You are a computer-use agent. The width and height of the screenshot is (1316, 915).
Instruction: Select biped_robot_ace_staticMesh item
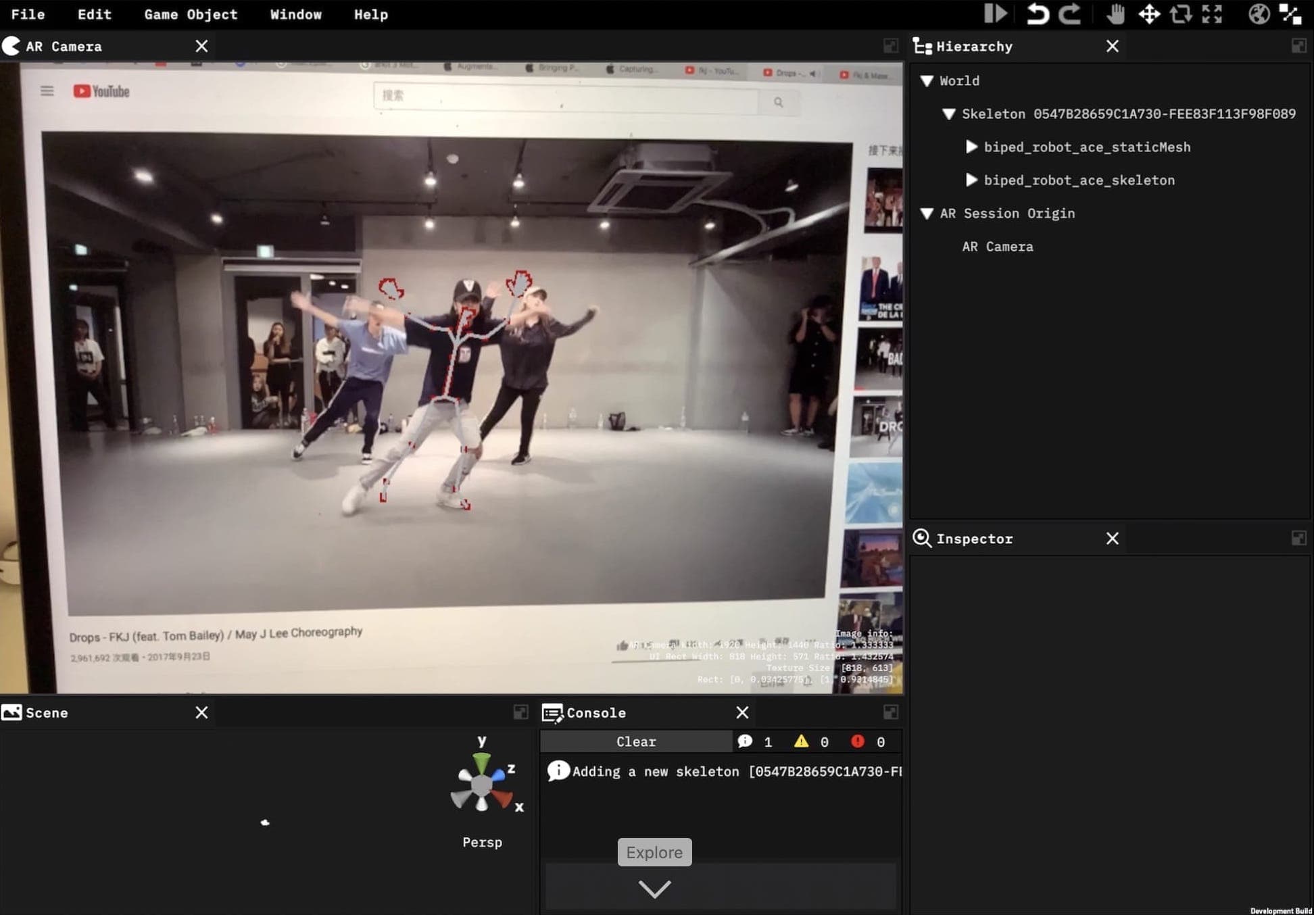[1087, 147]
